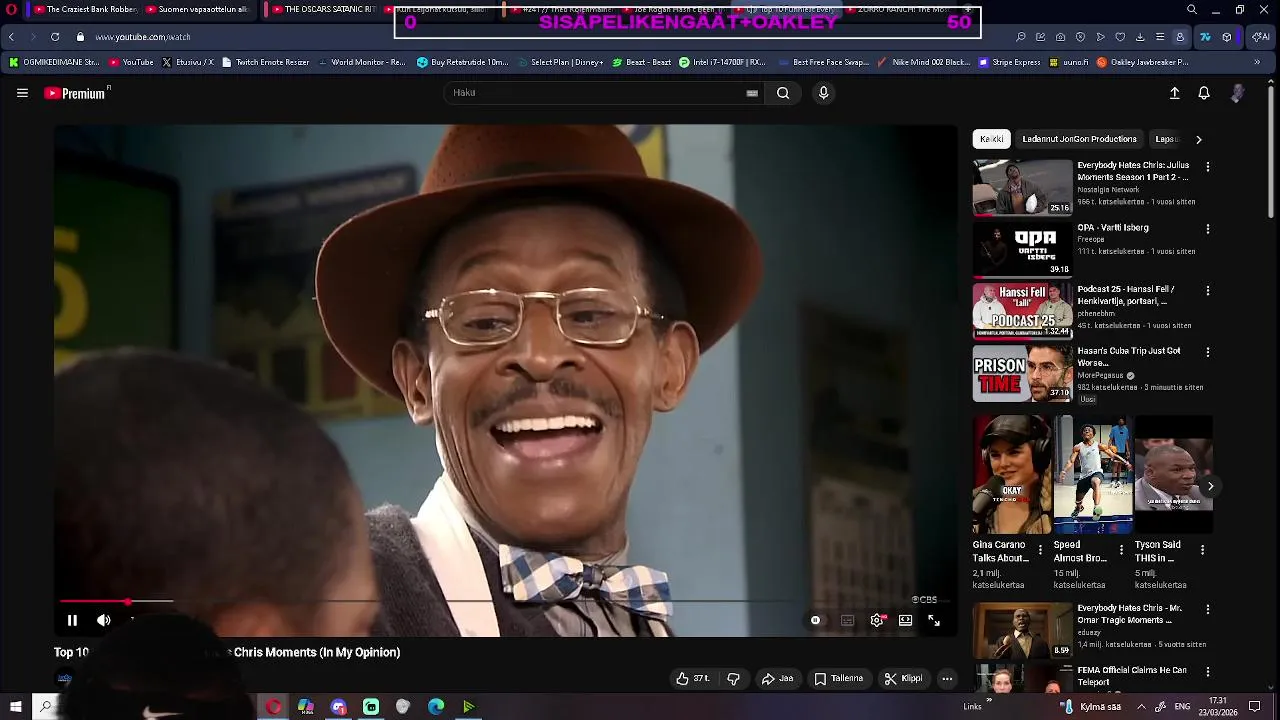Open Hasan's Cuba Trip video title
This screenshot has width=1280, height=720.
(x=1129, y=357)
